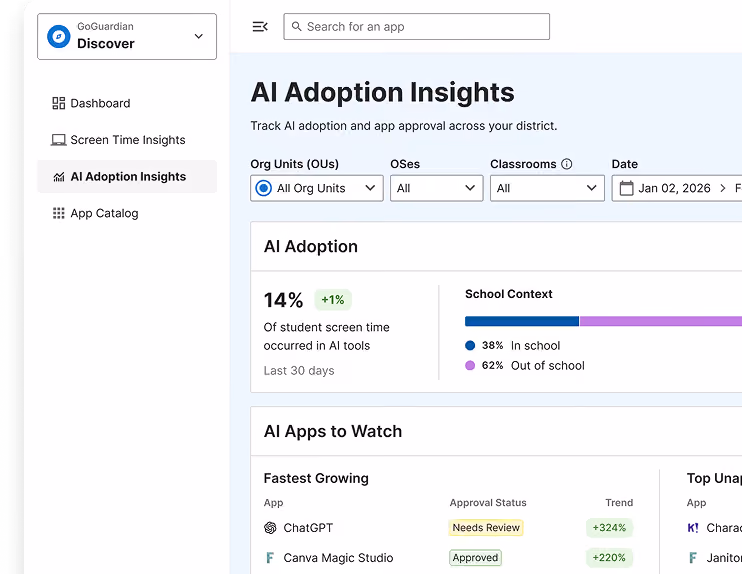
Task: Click the +324% trend badge
Action: [x=609, y=528]
